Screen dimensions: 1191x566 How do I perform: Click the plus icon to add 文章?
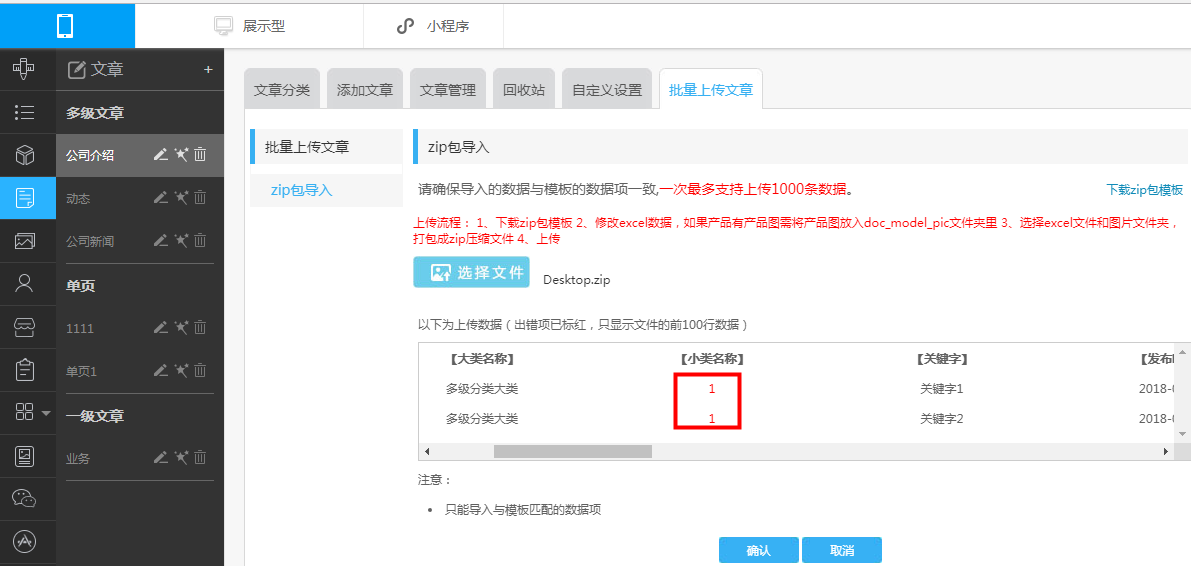[x=208, y=70]
